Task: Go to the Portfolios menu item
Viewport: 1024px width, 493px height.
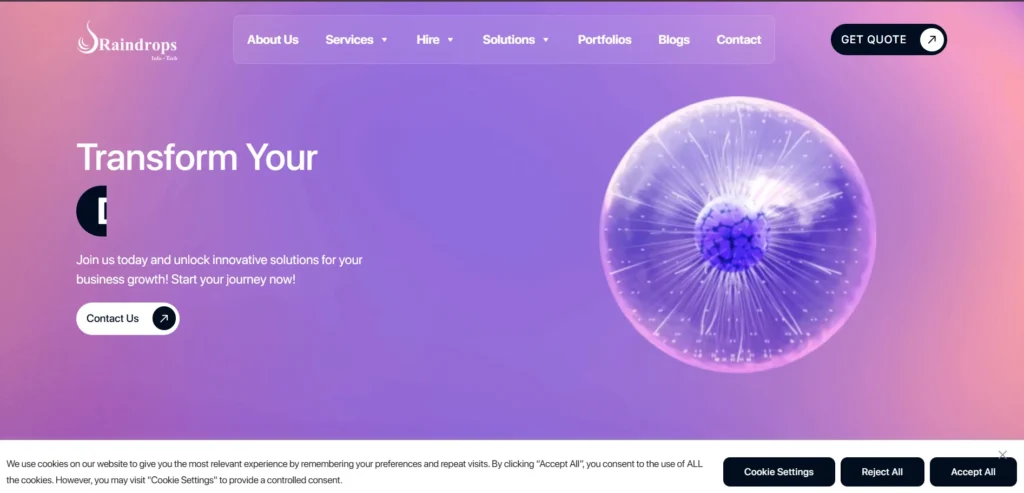Action: click(604, 40)
